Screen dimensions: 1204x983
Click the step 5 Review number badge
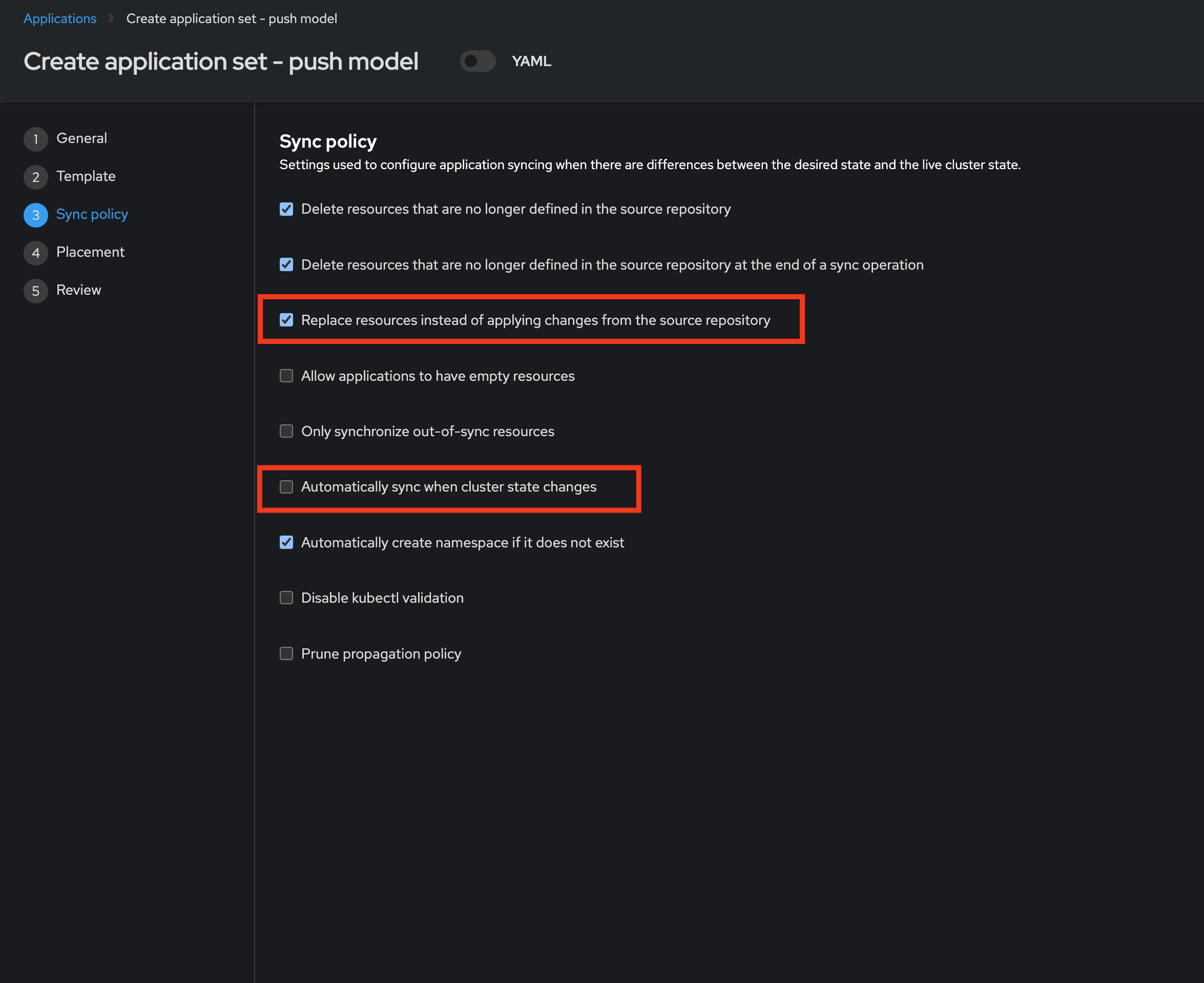[36, 291]
